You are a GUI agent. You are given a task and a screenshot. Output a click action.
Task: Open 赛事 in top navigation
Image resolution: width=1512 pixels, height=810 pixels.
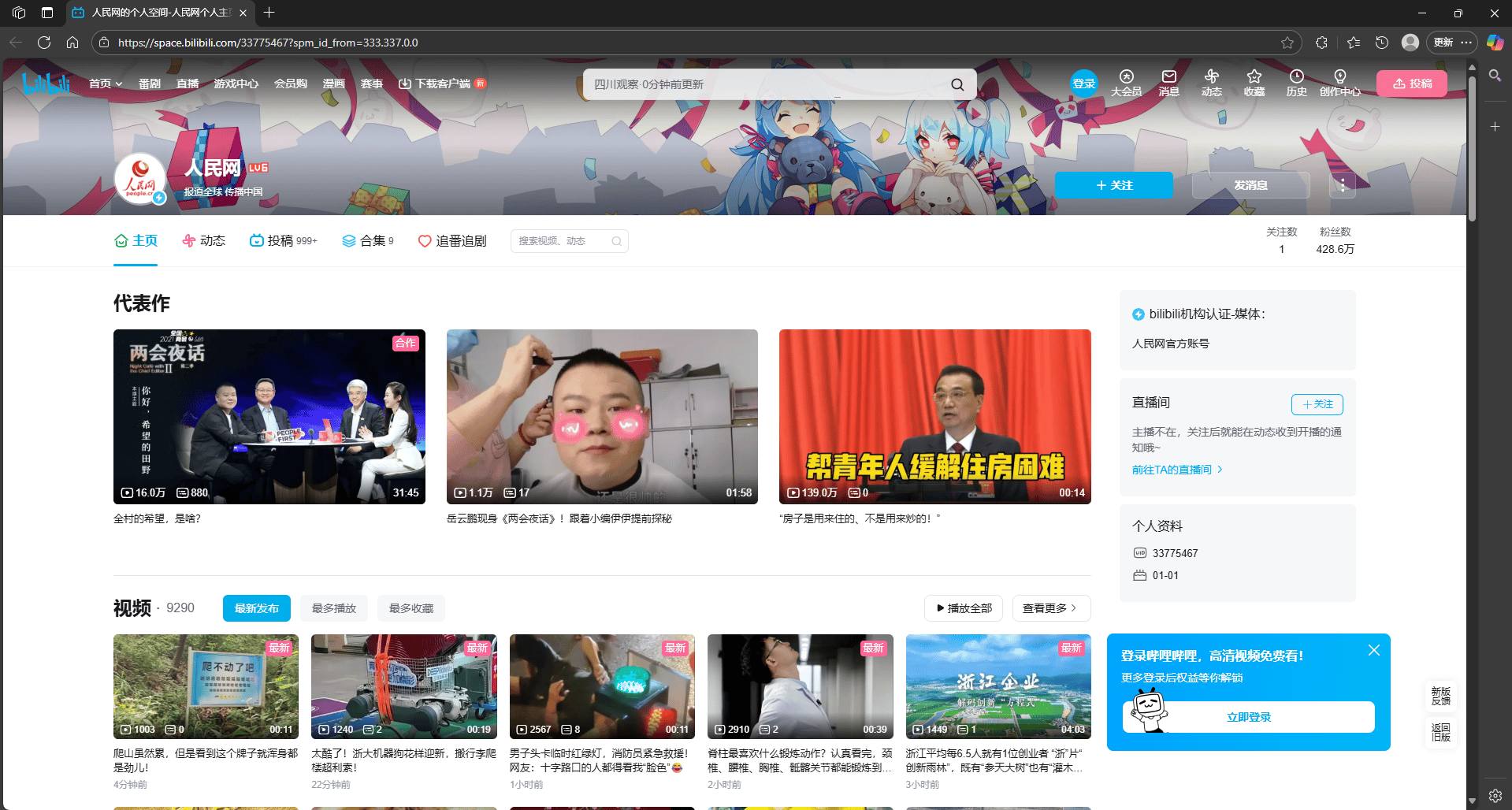pos(372,84)
